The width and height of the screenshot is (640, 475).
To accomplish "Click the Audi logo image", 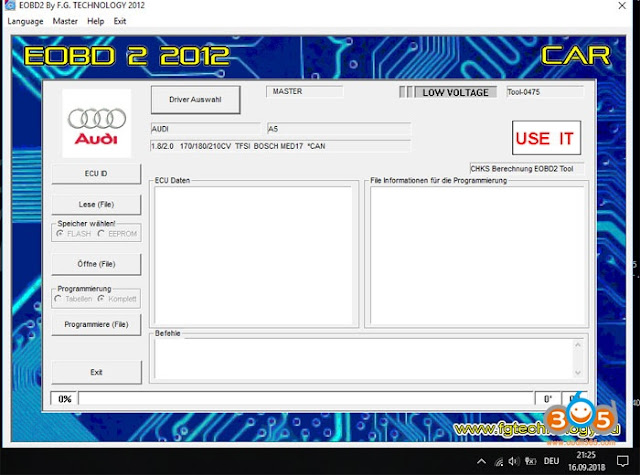I will (x=97, y=124).
